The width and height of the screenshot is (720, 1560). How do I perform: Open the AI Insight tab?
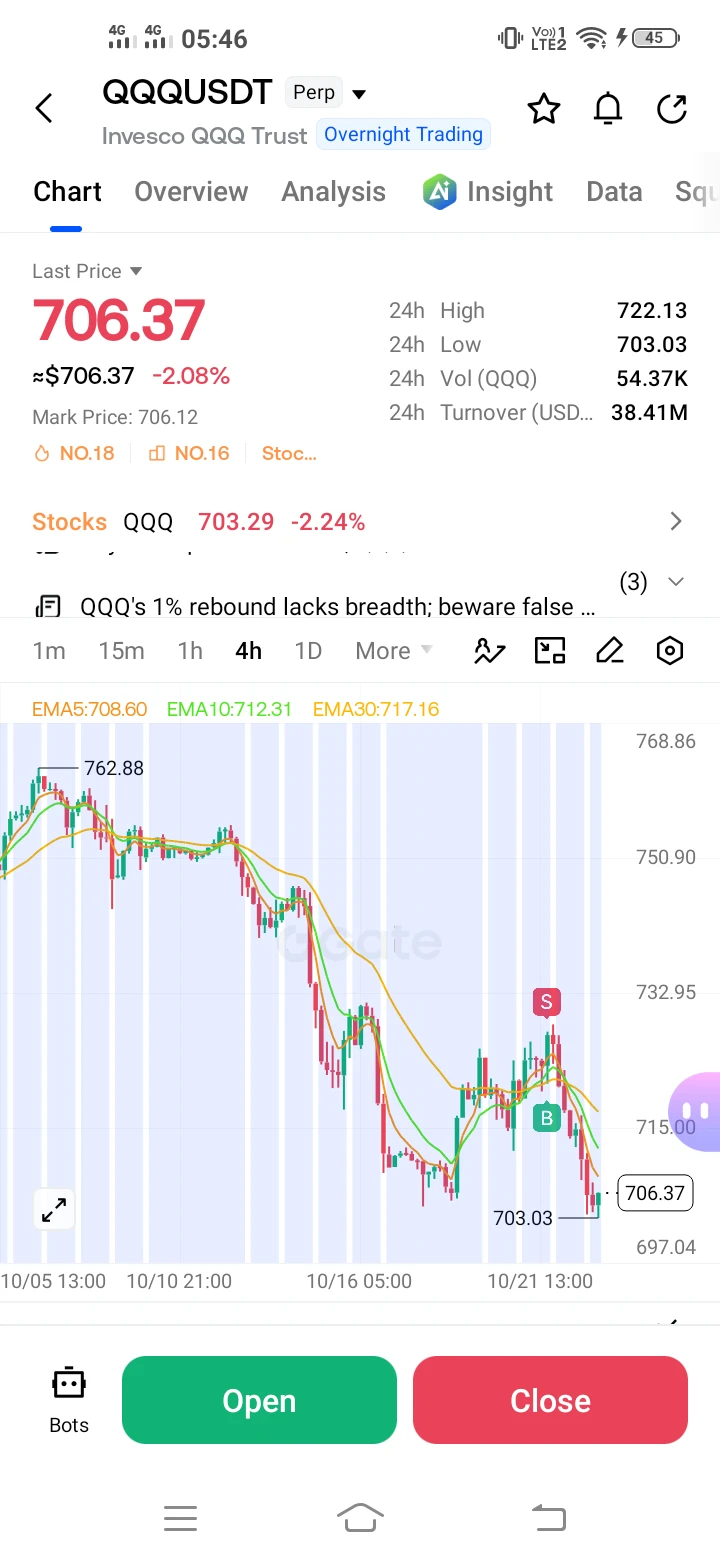487,192
